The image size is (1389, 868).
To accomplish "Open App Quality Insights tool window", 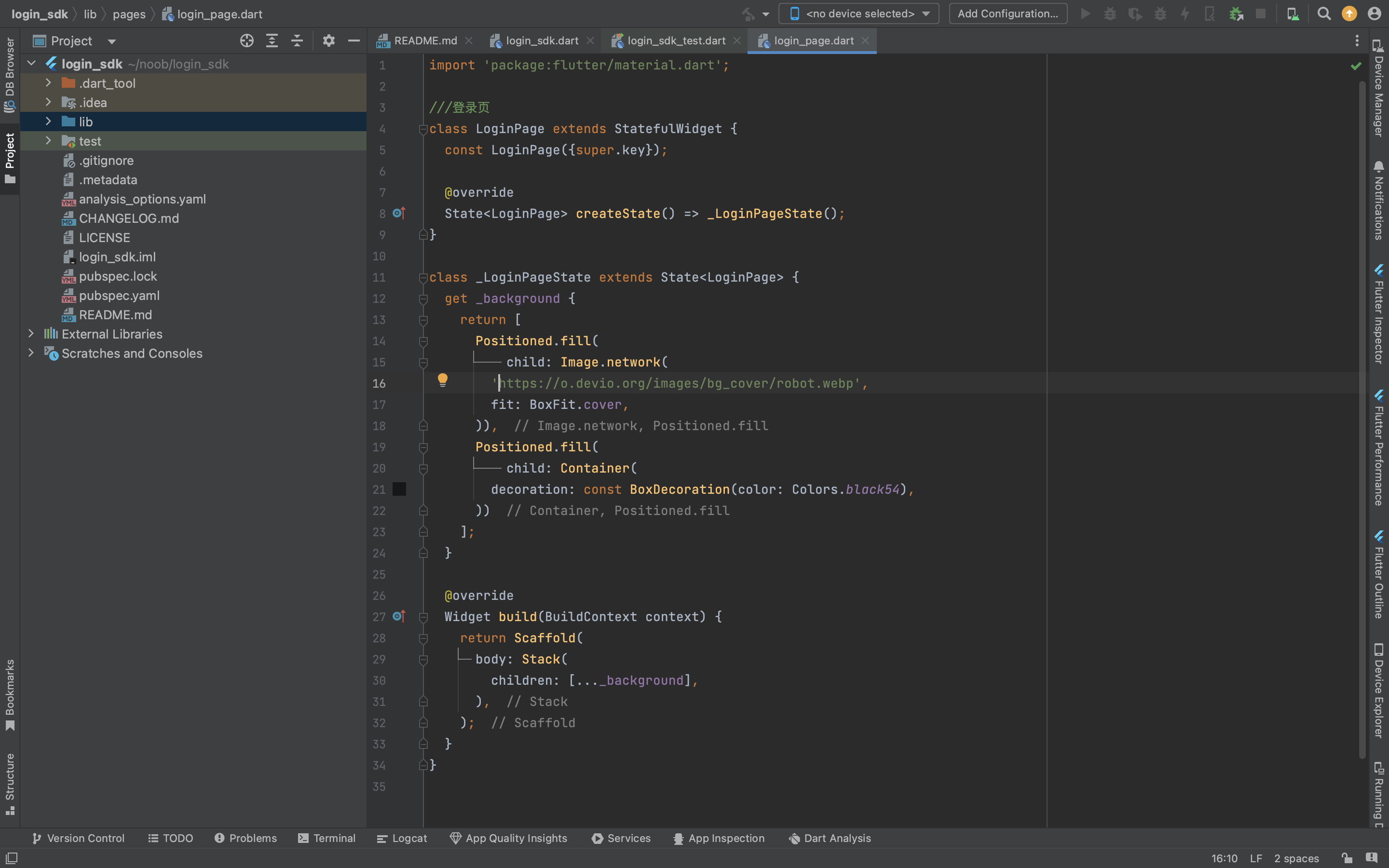I will tap(508, 838).
